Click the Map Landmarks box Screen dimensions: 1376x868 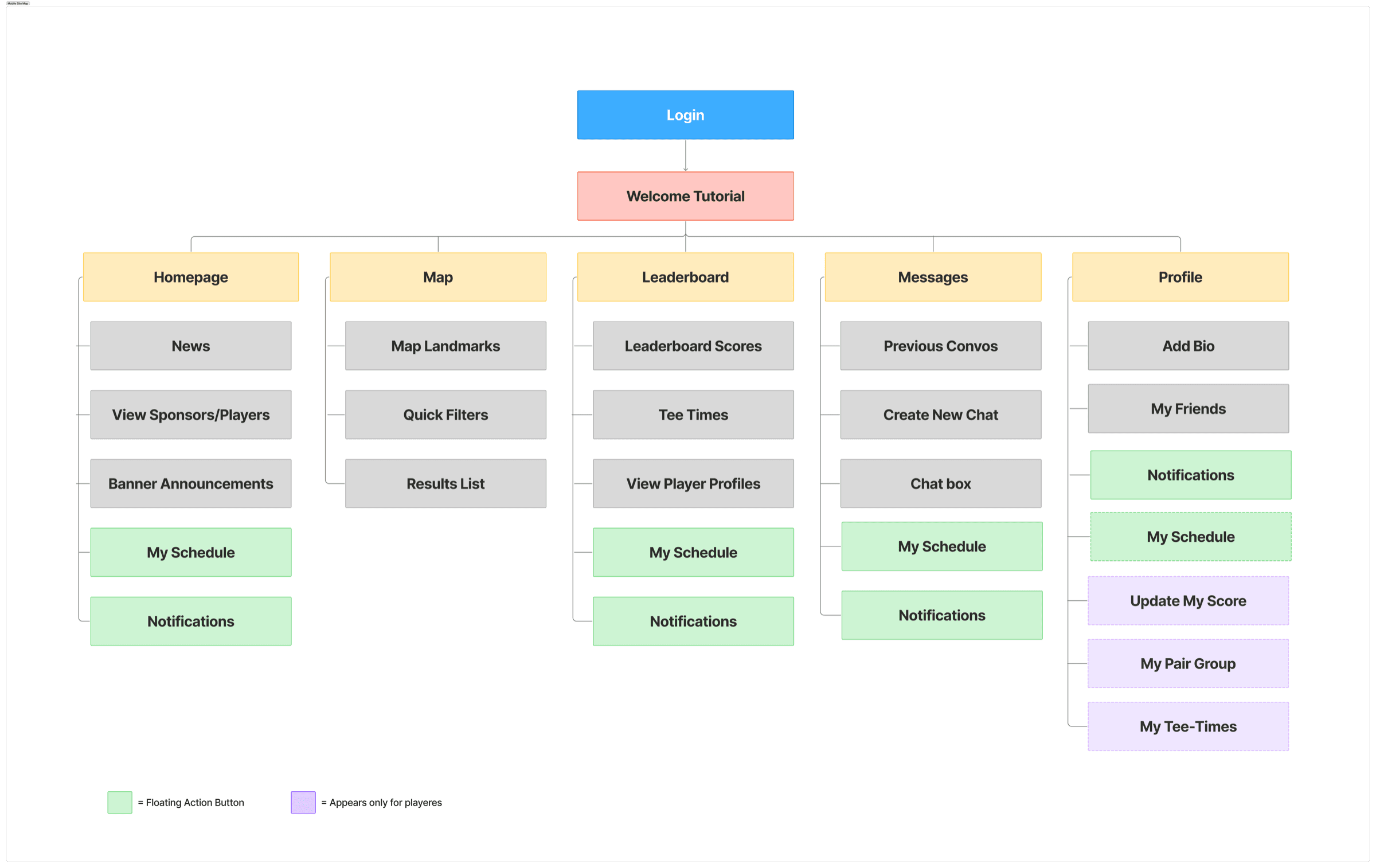point(445,346)
